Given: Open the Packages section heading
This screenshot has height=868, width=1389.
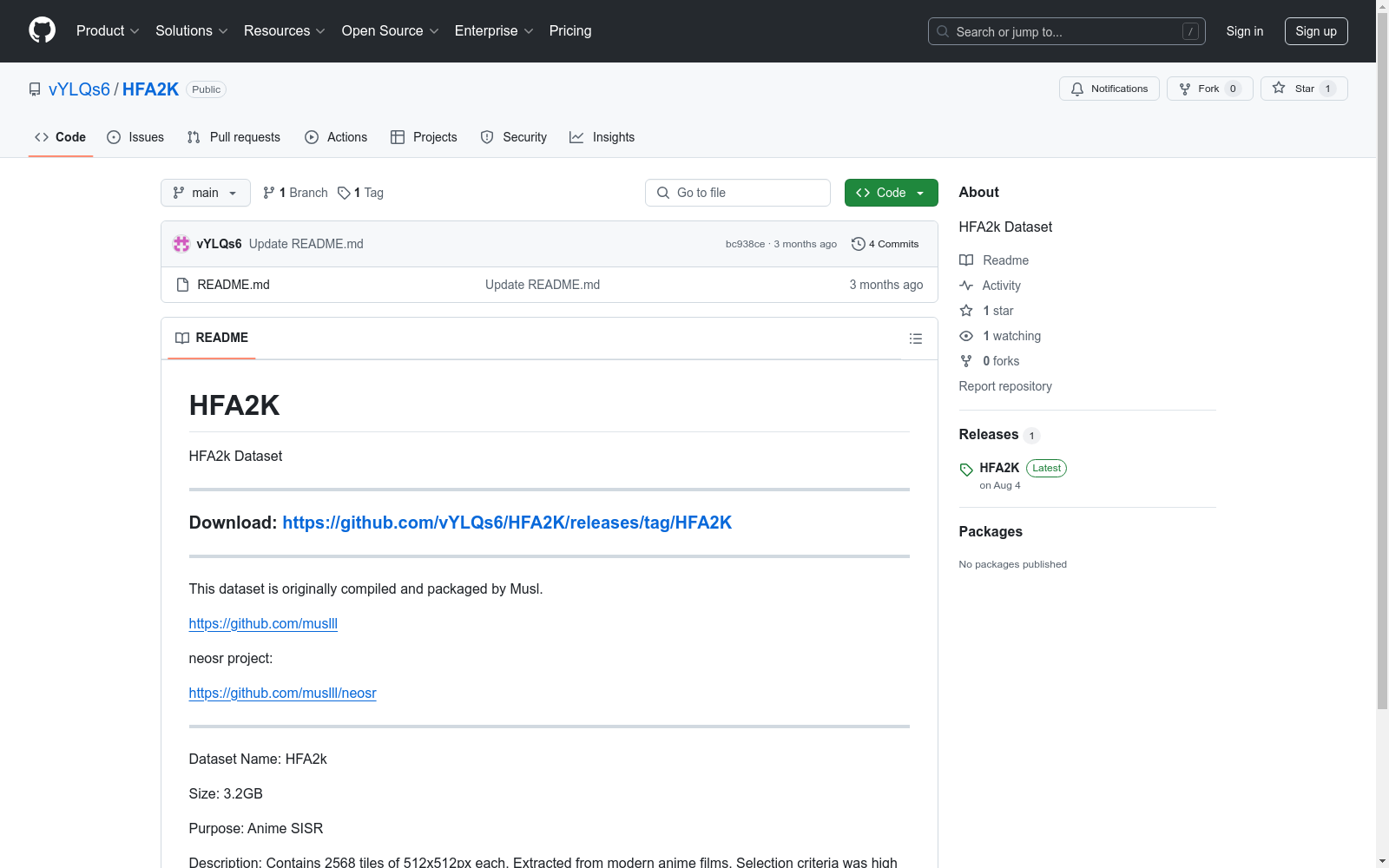Looking at the screenshot, I should pos(991,531).
